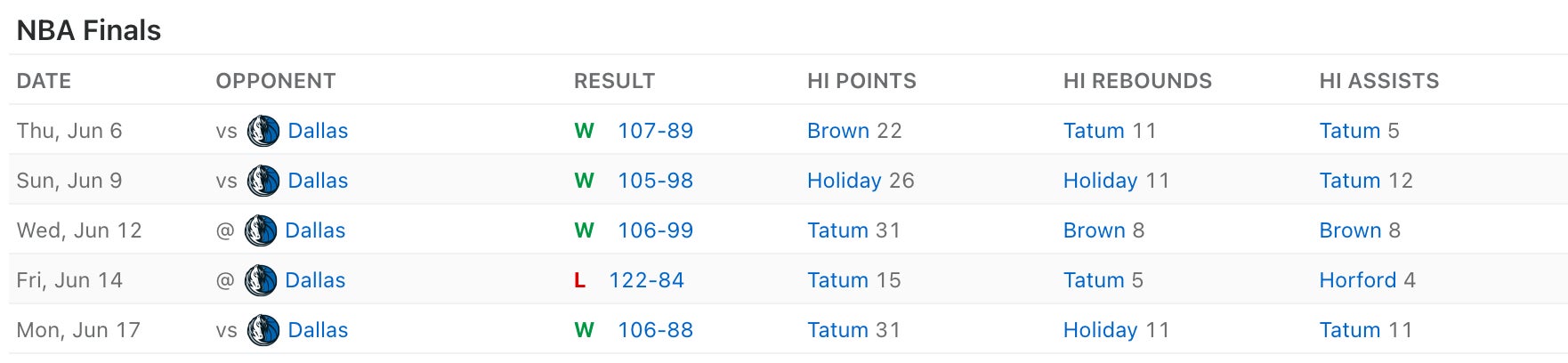Click the Mavericks logo in Jun 9 row
Screen dimensions: 1568x363
(263, 181)
